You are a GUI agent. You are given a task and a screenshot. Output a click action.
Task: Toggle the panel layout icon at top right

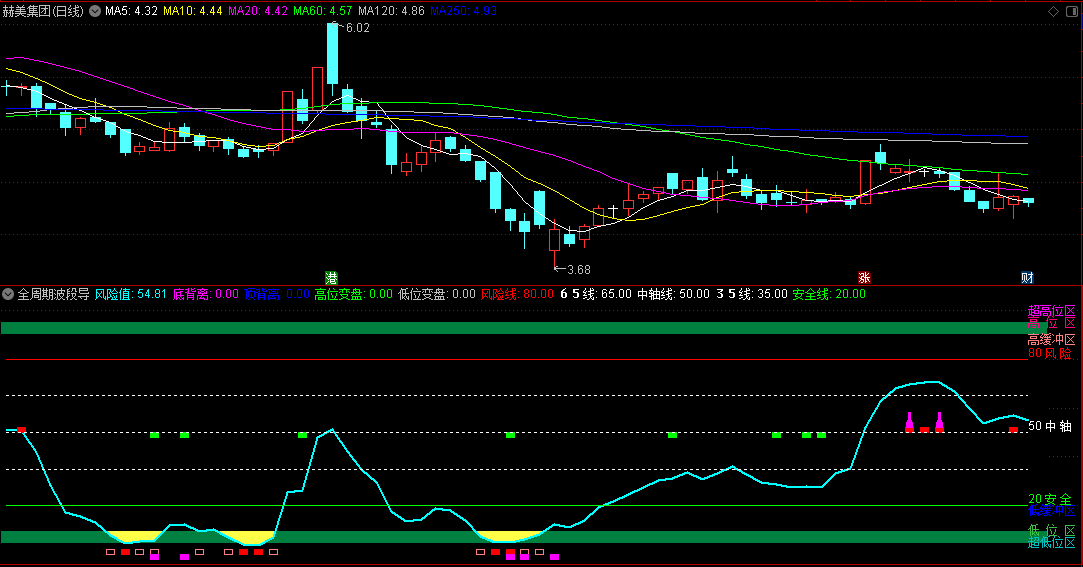coord(1072,11)
